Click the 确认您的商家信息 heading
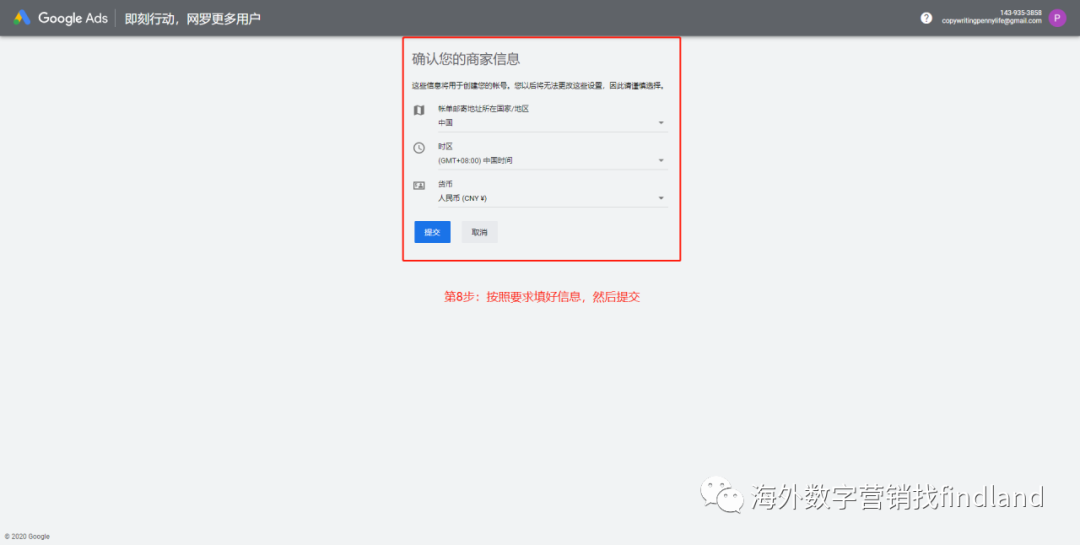This screenshot has height=545, width=1080. [466, 59]
